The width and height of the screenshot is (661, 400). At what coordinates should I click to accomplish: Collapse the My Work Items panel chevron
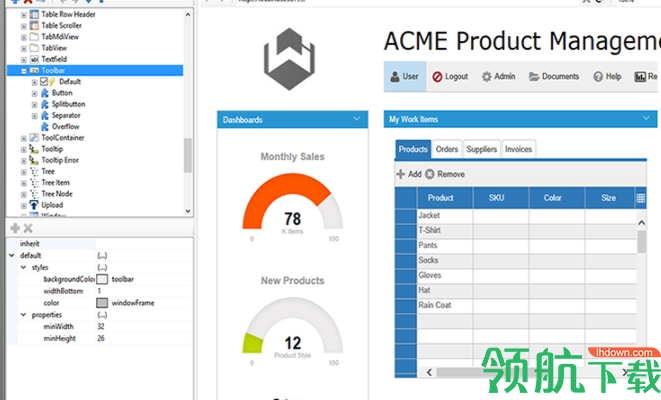click(x=646, y=118)
